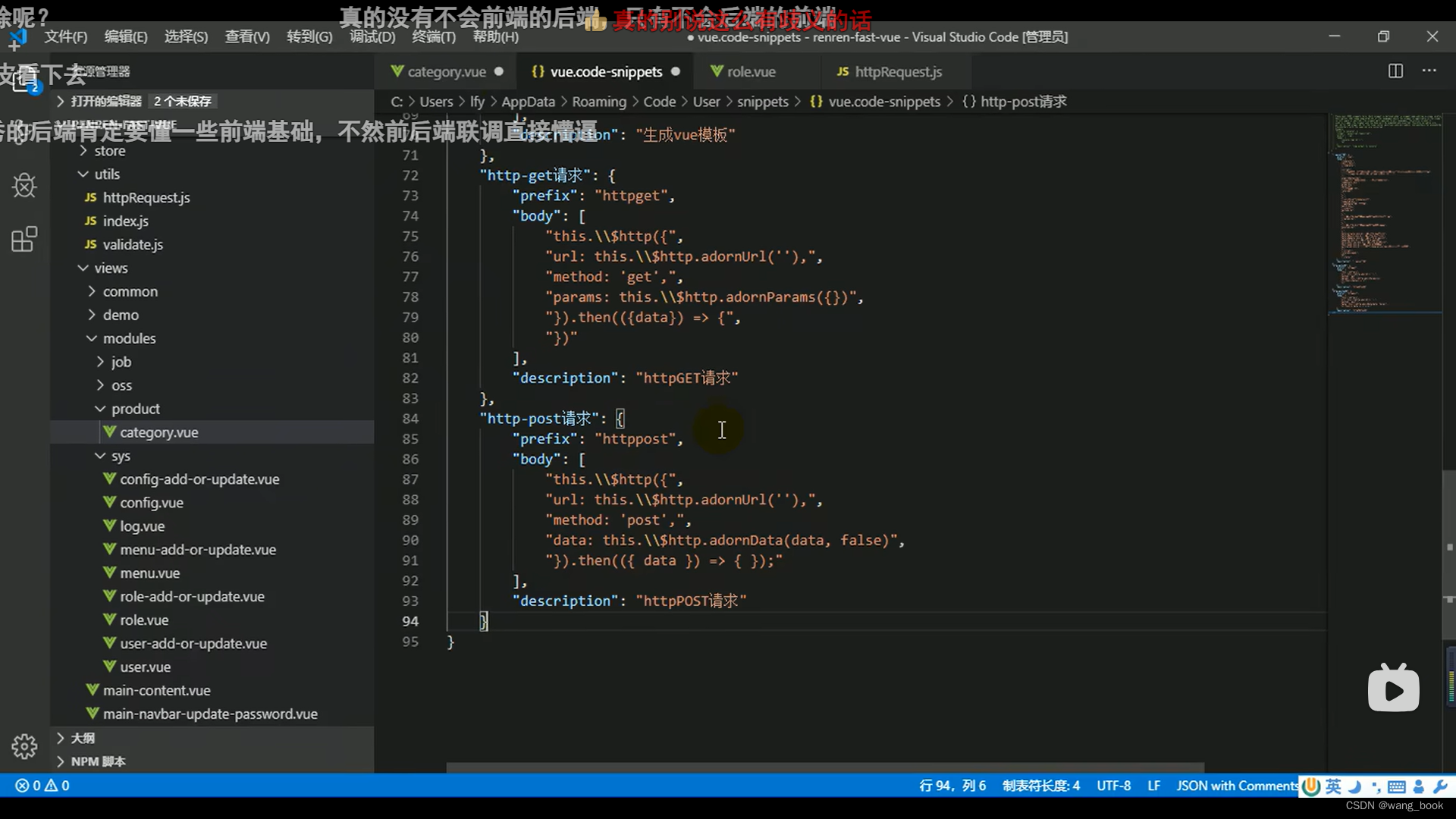Click the Bilibili play icon overlay

1393,689
